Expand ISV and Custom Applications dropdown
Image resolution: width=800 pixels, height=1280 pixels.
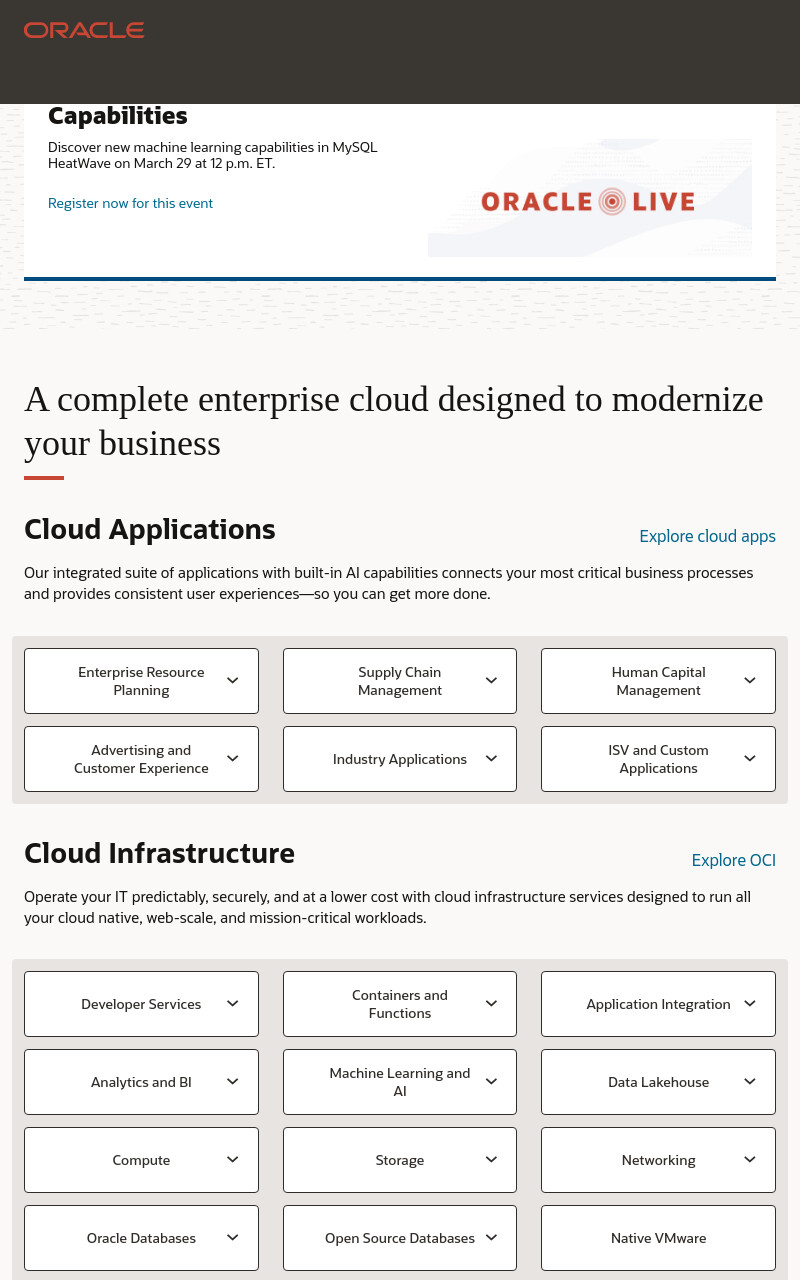pos(658,759)
